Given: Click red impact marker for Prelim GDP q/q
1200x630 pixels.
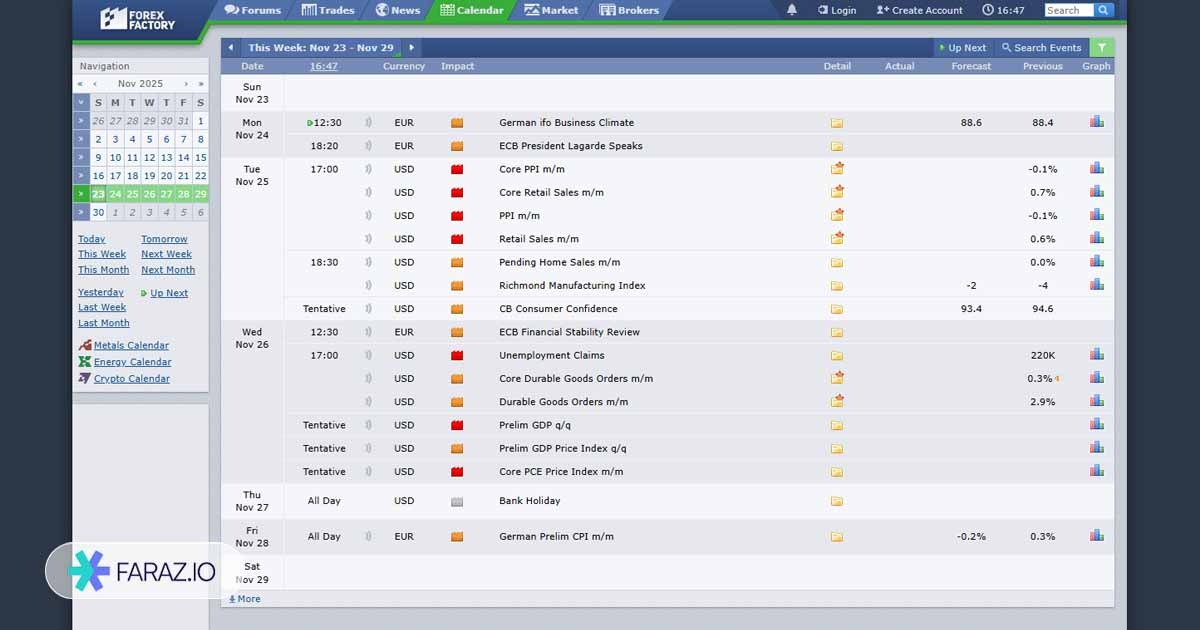Looking at the screenshot, I should click(457, 425).
